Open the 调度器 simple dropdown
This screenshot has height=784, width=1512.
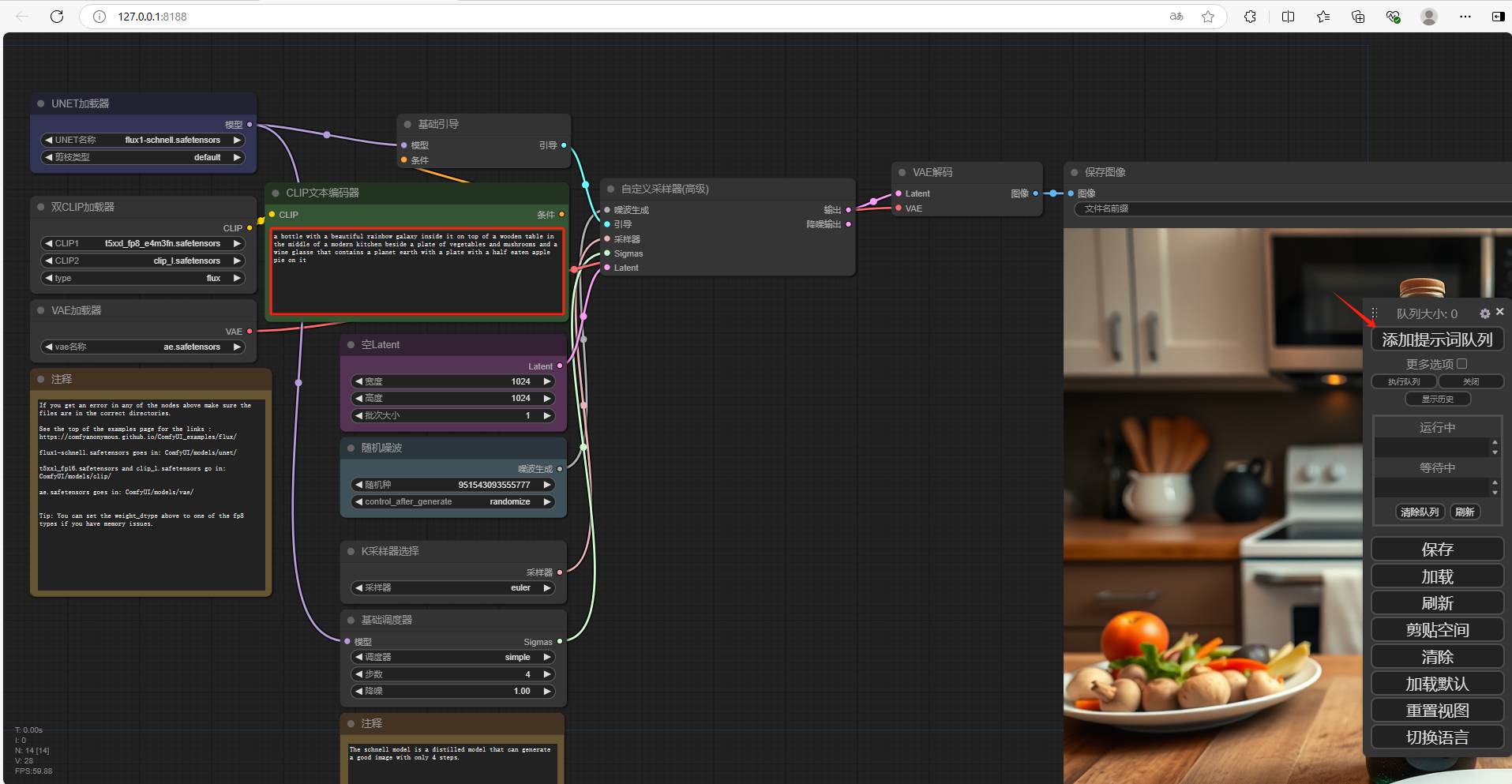452,657
